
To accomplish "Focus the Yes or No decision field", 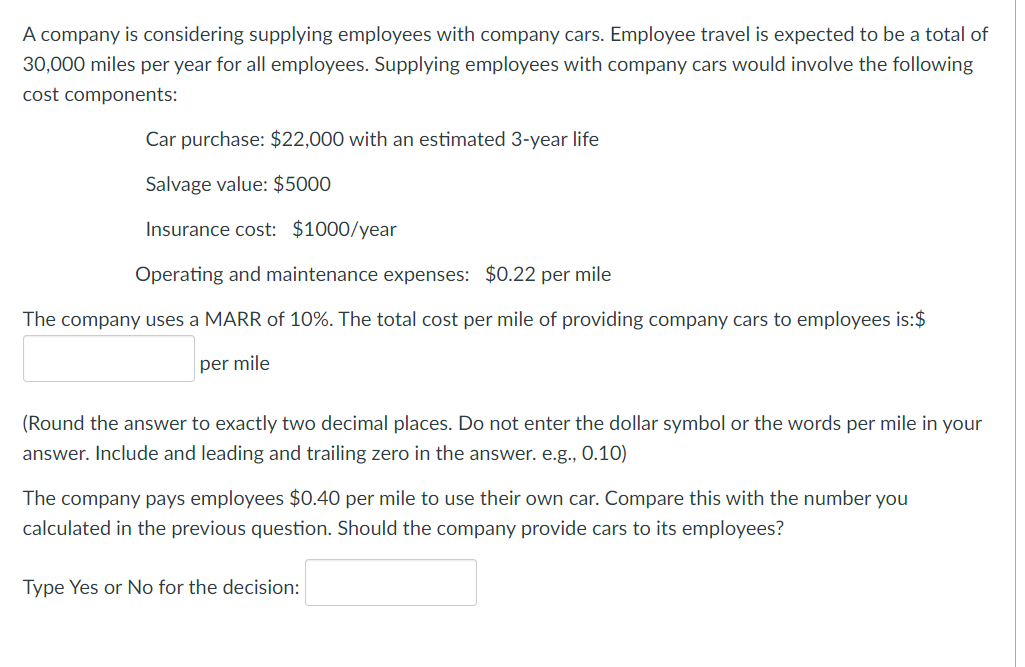I will 391,582.
